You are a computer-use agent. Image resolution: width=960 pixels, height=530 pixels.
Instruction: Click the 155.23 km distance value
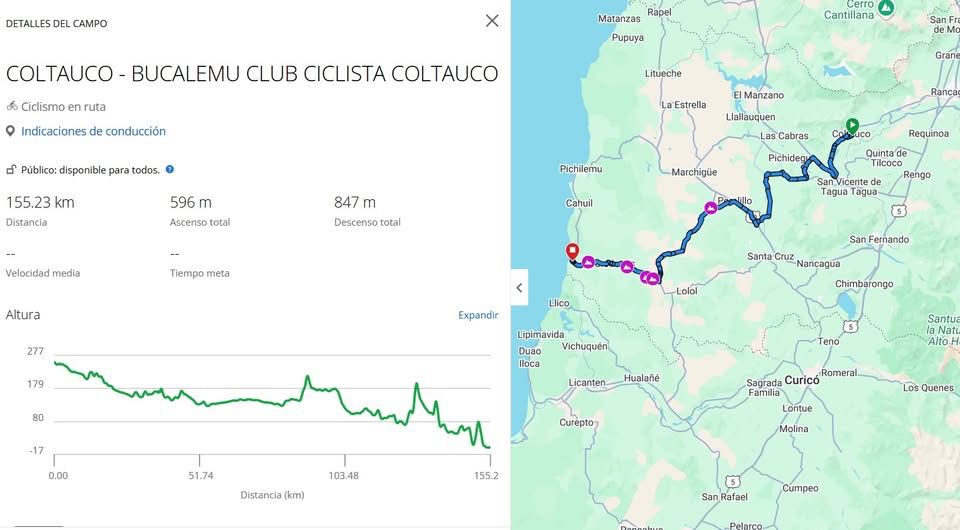pos(40,202)
